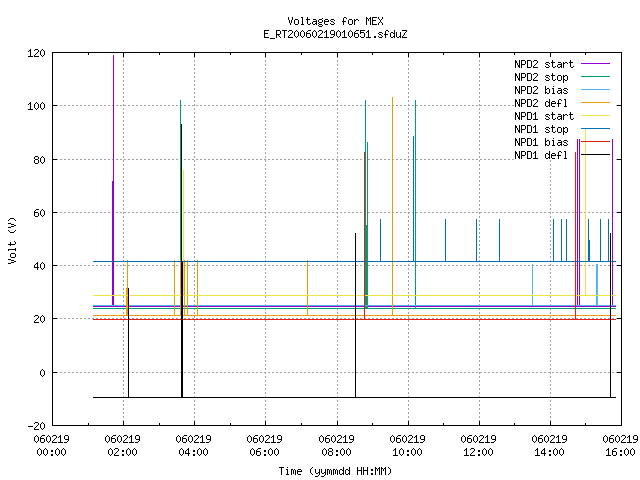Click the 060219 14:00 time tick label

pyautogui.click(x=549, y=446)
